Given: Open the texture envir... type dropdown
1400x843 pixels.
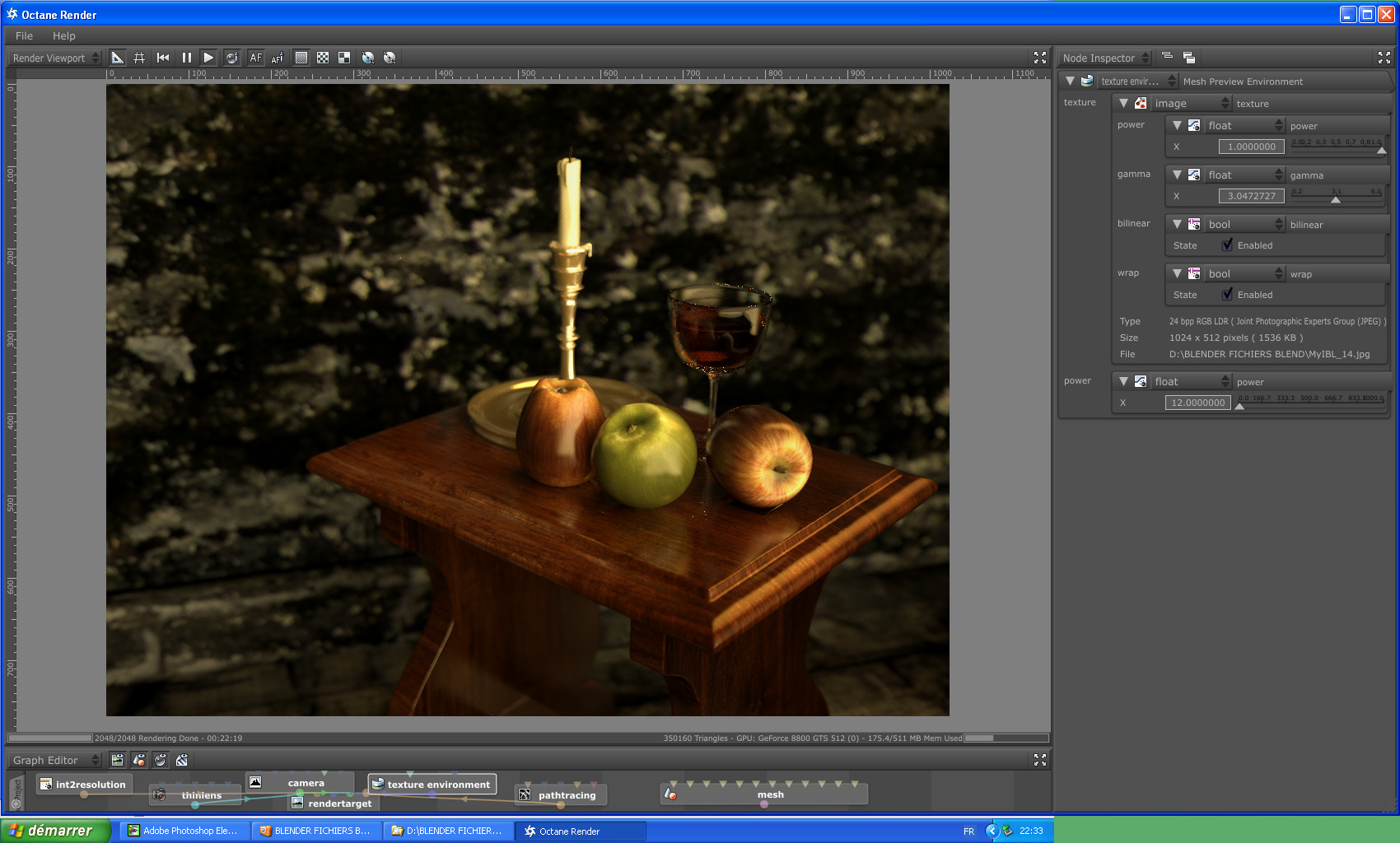Looking at the screenshot, I should point(1138,81).
